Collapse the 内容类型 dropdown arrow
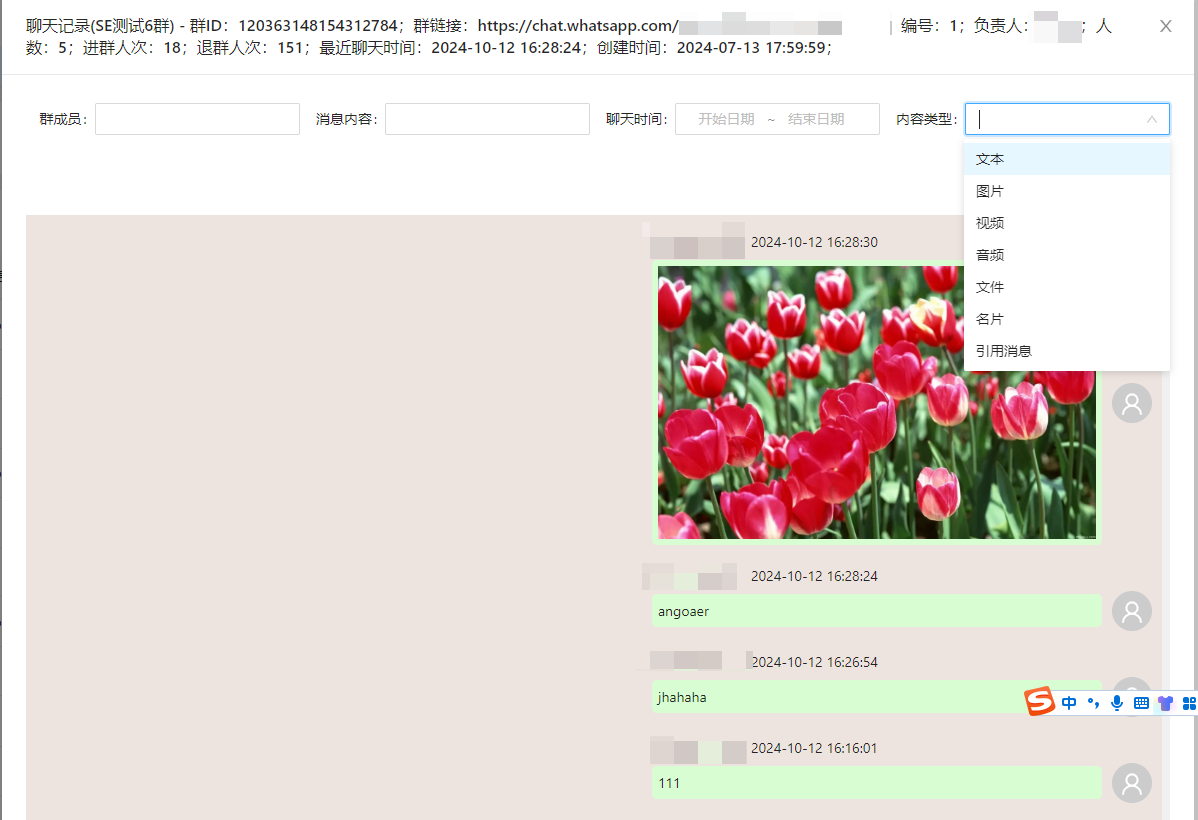This screenshot has height=820, width=1198. [x=1151, y=119]
